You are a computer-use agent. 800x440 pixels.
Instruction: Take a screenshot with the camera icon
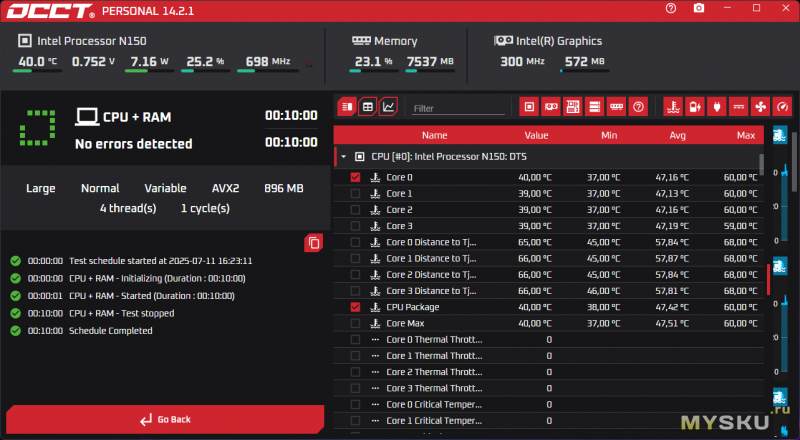pyautogui.click(x=699, y=8)
